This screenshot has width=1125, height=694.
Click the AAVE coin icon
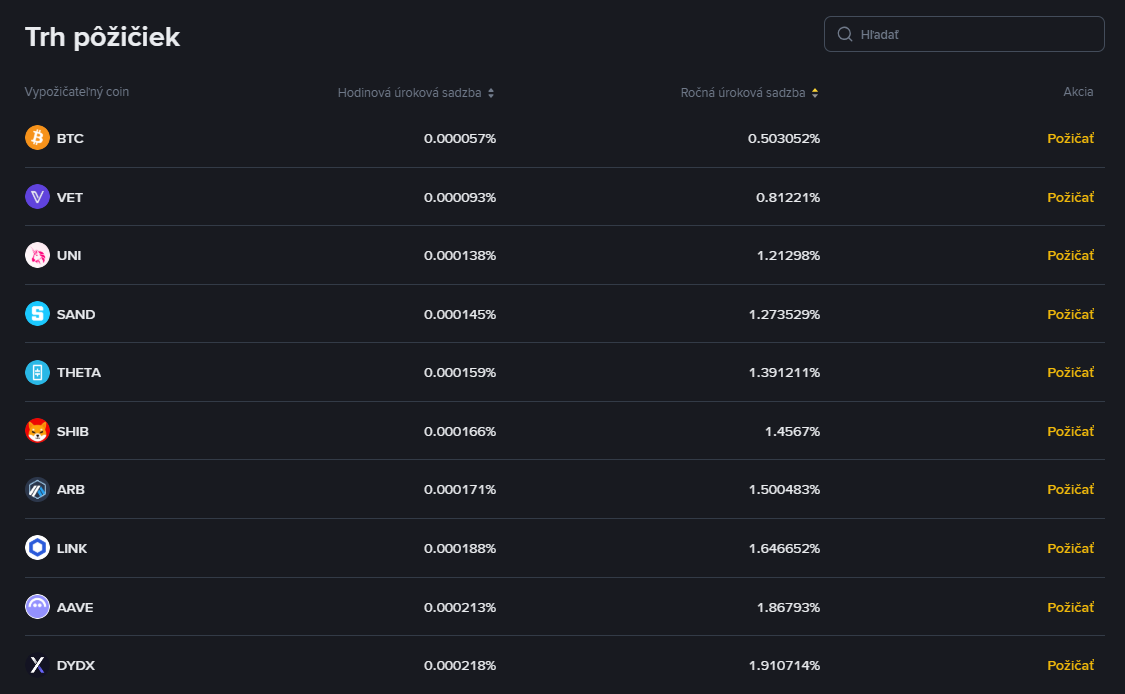[37, 607]
